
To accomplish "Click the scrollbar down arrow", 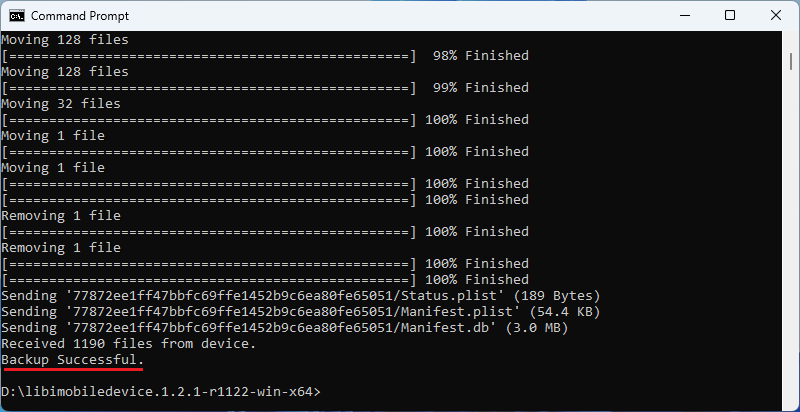I will (x=791, y=403).
